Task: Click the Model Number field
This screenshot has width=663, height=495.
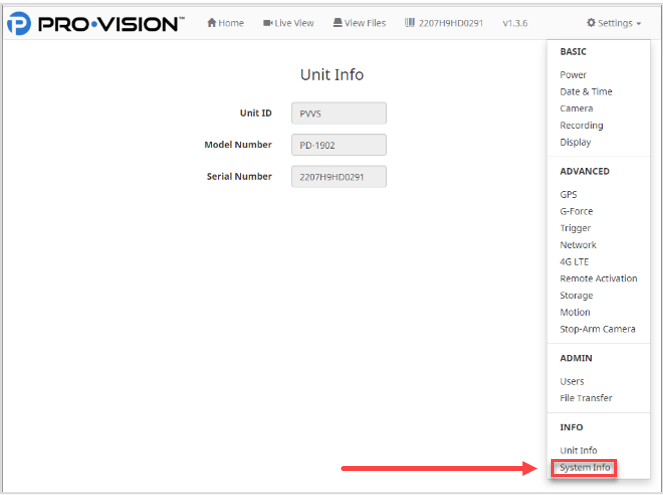Action: (339, 145)
